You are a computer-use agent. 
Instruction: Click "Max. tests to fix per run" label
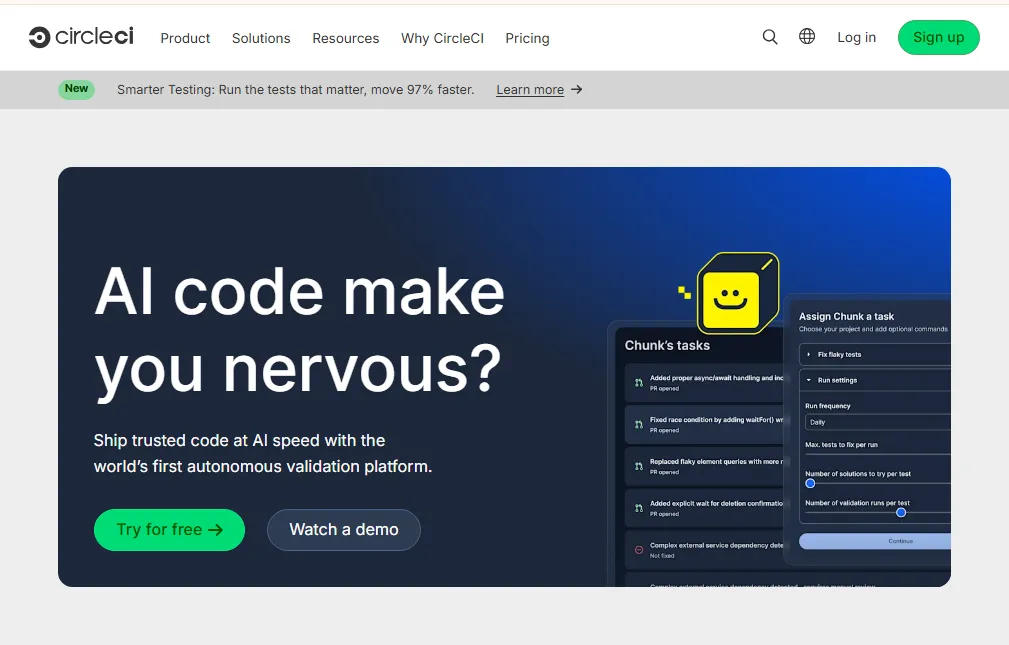(841, 445)
